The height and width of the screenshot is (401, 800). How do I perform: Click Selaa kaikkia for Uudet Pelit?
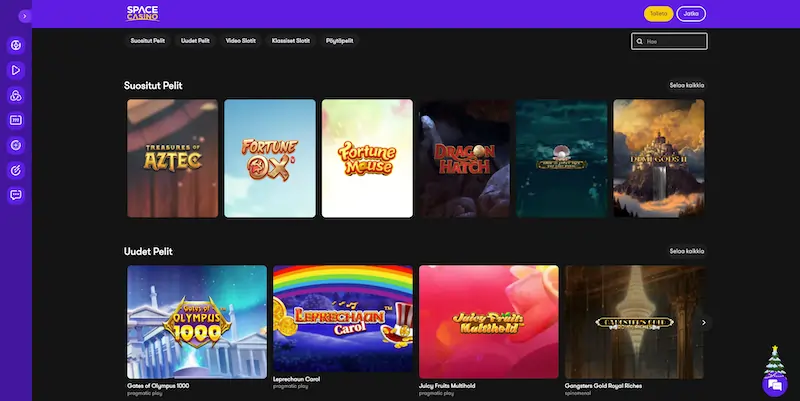687,251
